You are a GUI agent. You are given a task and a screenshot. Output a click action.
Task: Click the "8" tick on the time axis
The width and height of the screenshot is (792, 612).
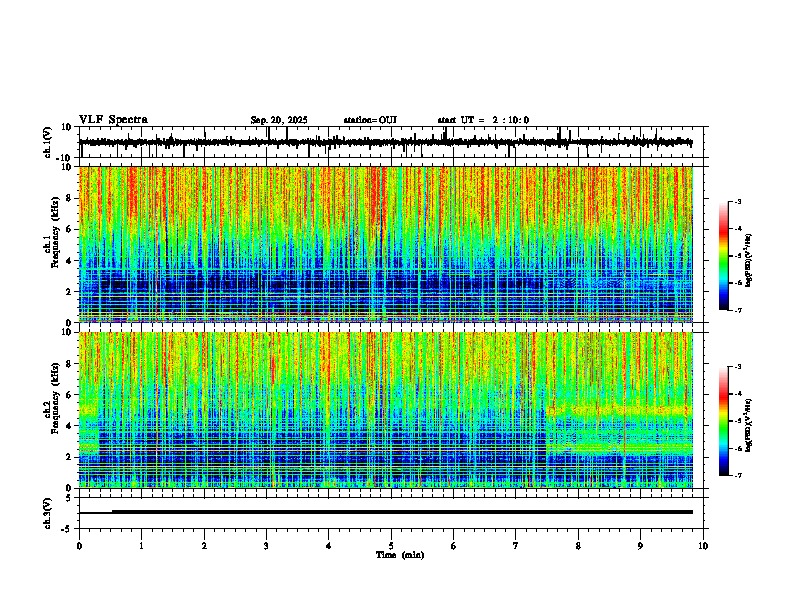578,546
